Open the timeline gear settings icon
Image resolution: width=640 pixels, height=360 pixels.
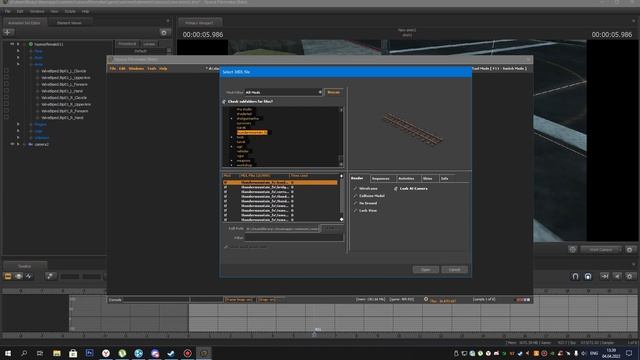pos(629,276)
